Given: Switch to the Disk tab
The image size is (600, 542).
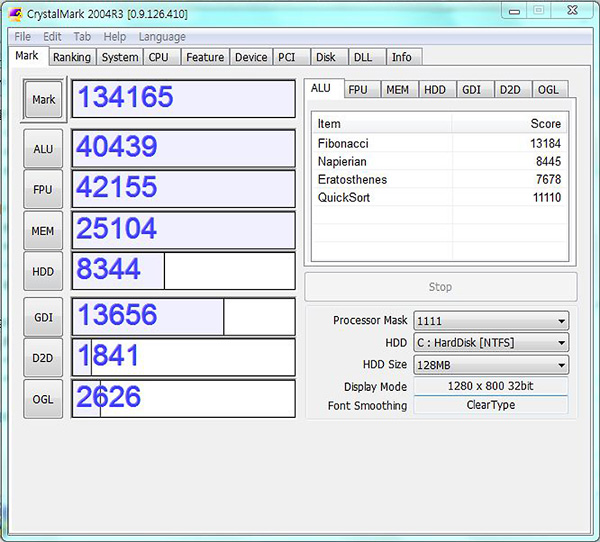Looking at the screenshot, I should [x=329, y=57].
